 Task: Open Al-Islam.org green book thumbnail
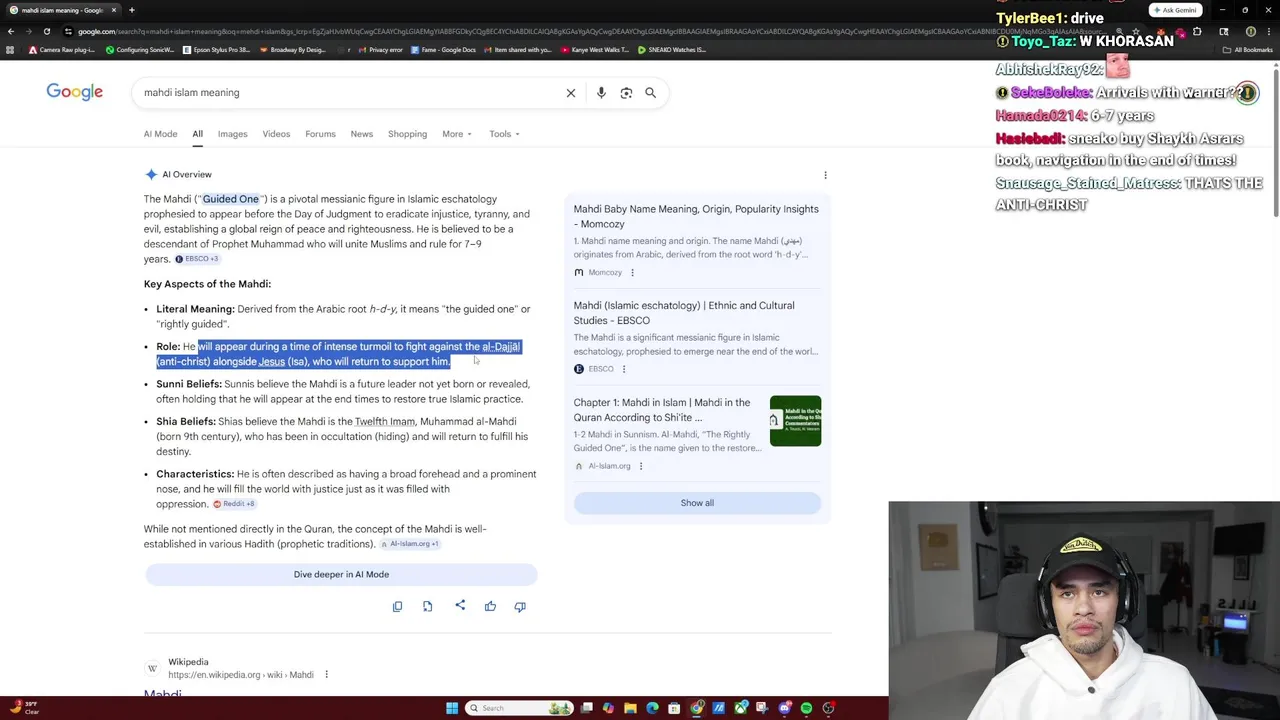[795, 421]
